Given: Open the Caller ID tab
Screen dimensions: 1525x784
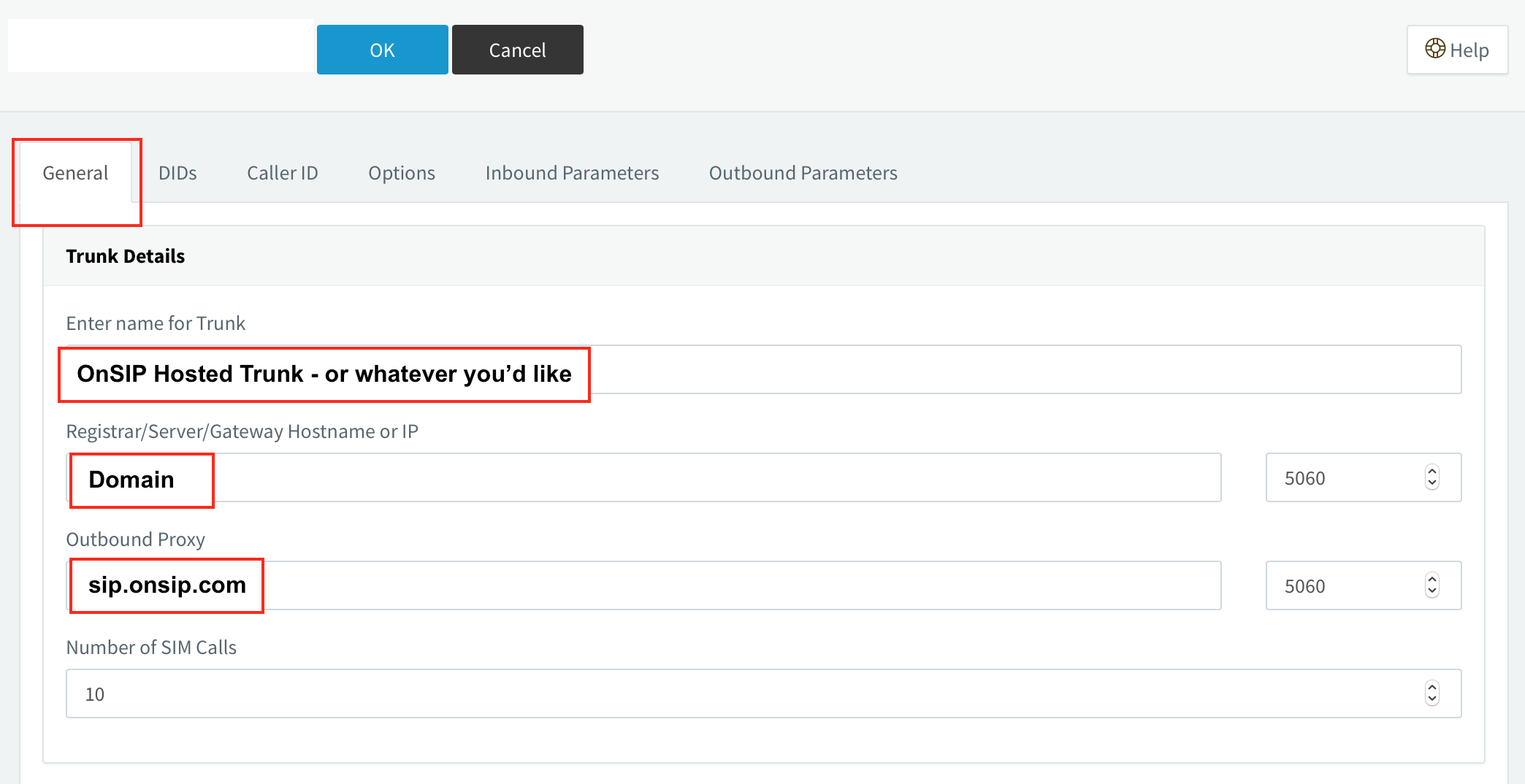Looking at the screenshot, I should pyautogui.click(x=283, y=173).
